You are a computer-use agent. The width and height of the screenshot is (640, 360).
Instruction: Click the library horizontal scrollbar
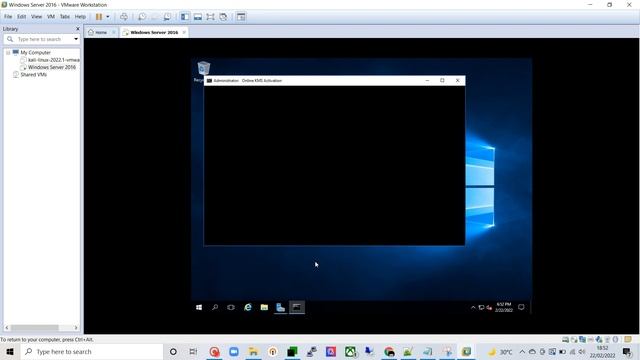pos(35,328)
